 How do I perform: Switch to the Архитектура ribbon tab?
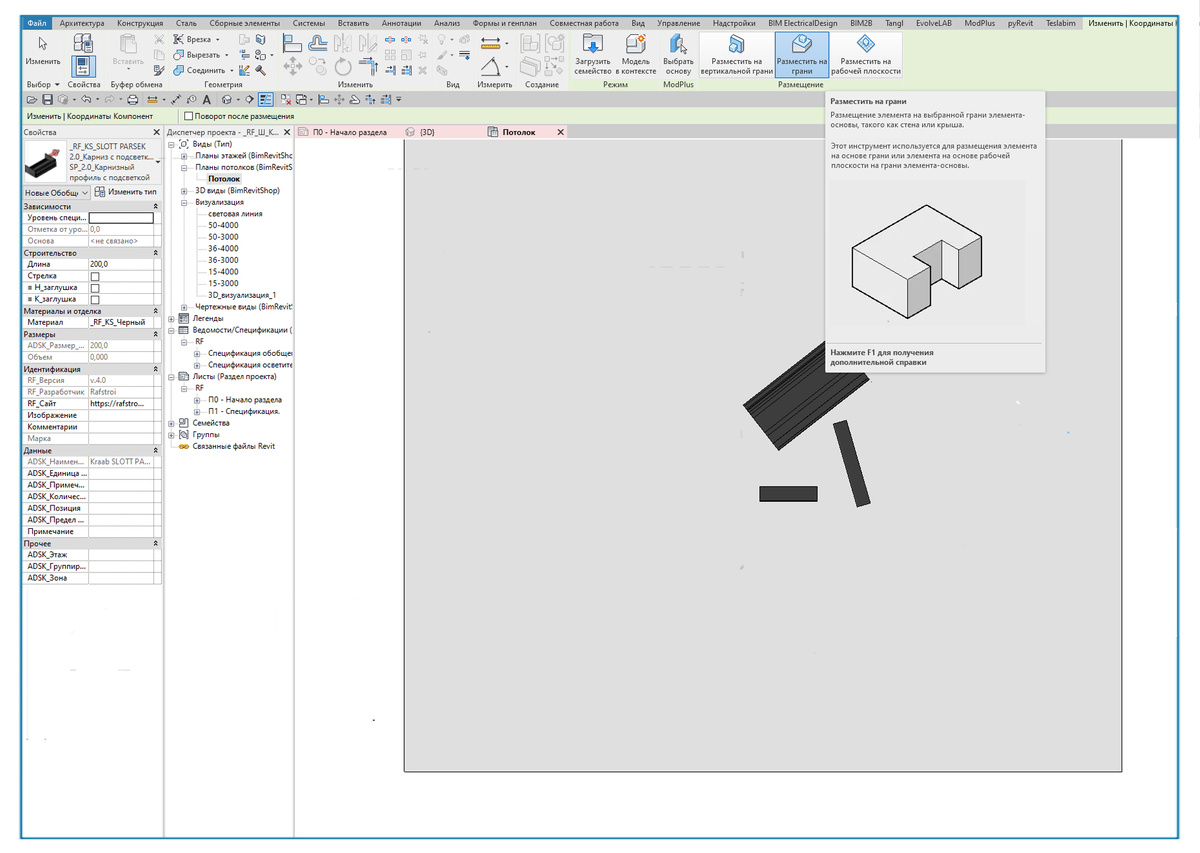[82, 22]
